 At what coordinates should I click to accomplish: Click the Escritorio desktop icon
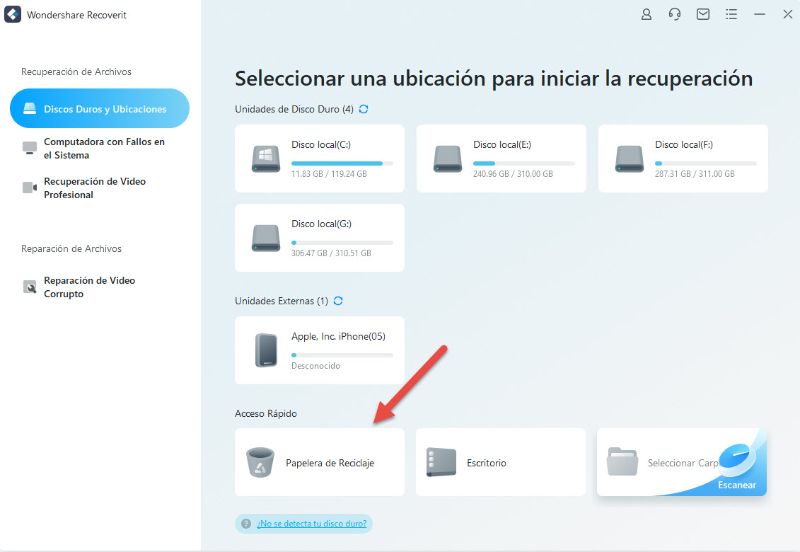click(441, 462)
